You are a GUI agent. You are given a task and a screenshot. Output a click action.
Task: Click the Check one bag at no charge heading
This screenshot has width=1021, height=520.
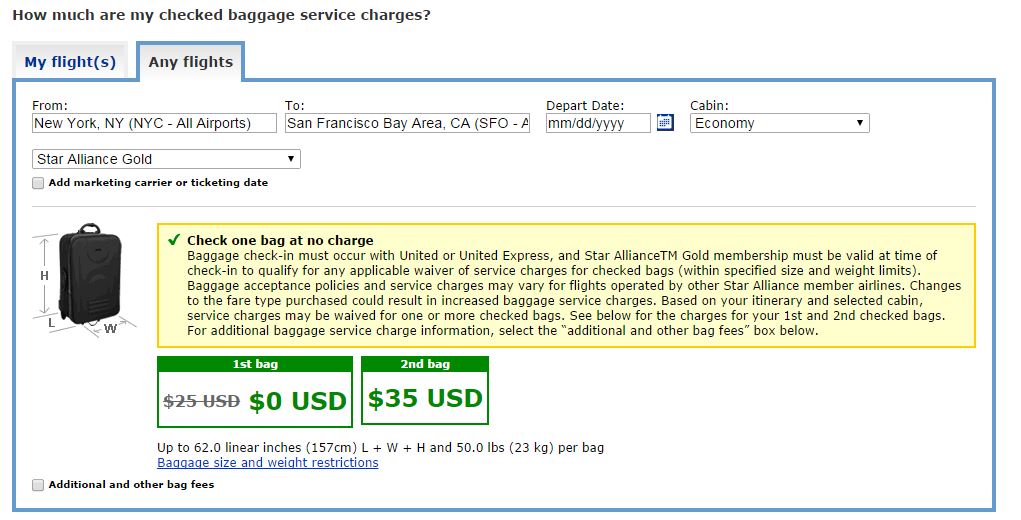point(280,240)
